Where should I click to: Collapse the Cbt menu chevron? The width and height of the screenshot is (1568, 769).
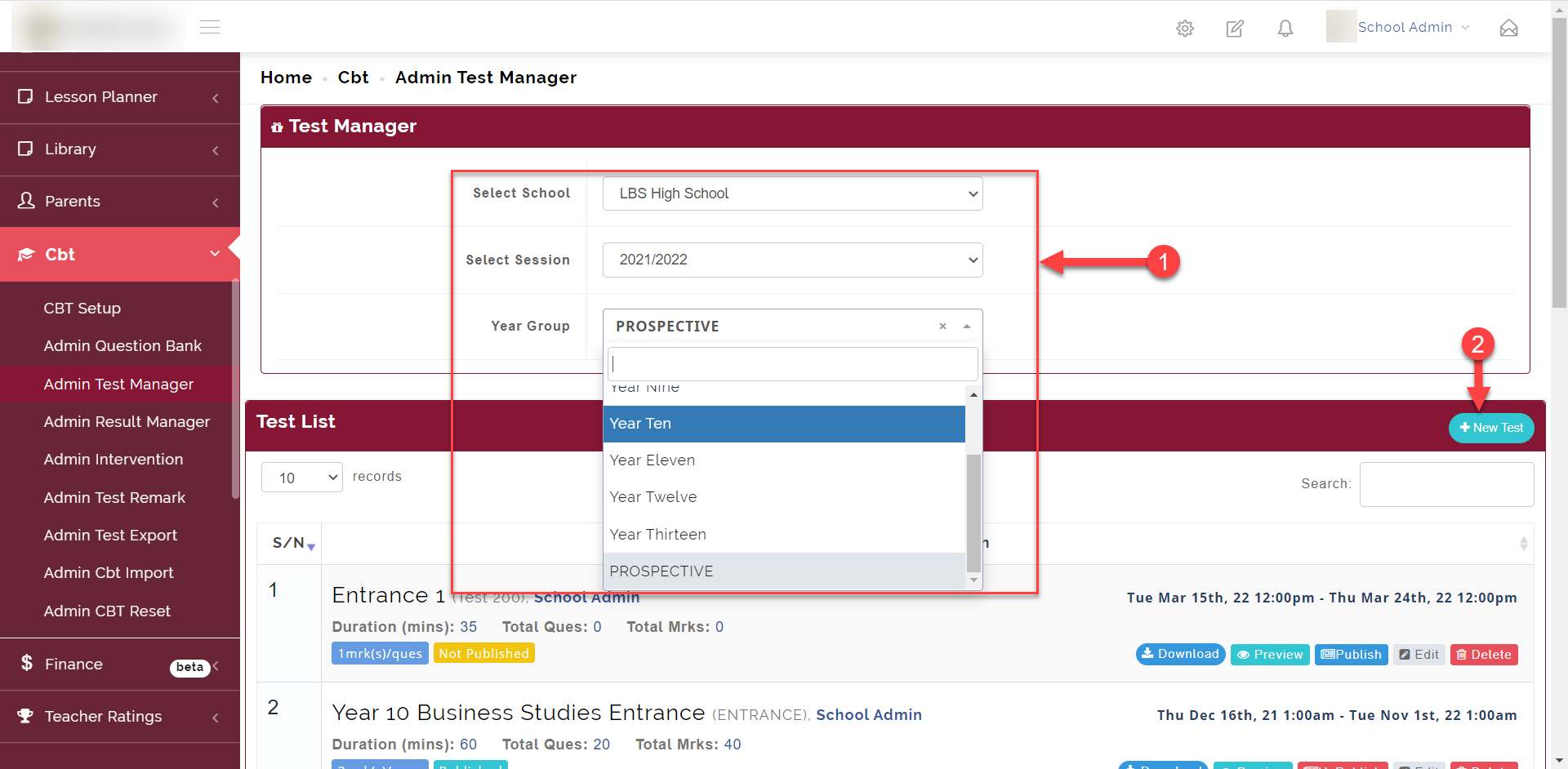click(215, 254)
